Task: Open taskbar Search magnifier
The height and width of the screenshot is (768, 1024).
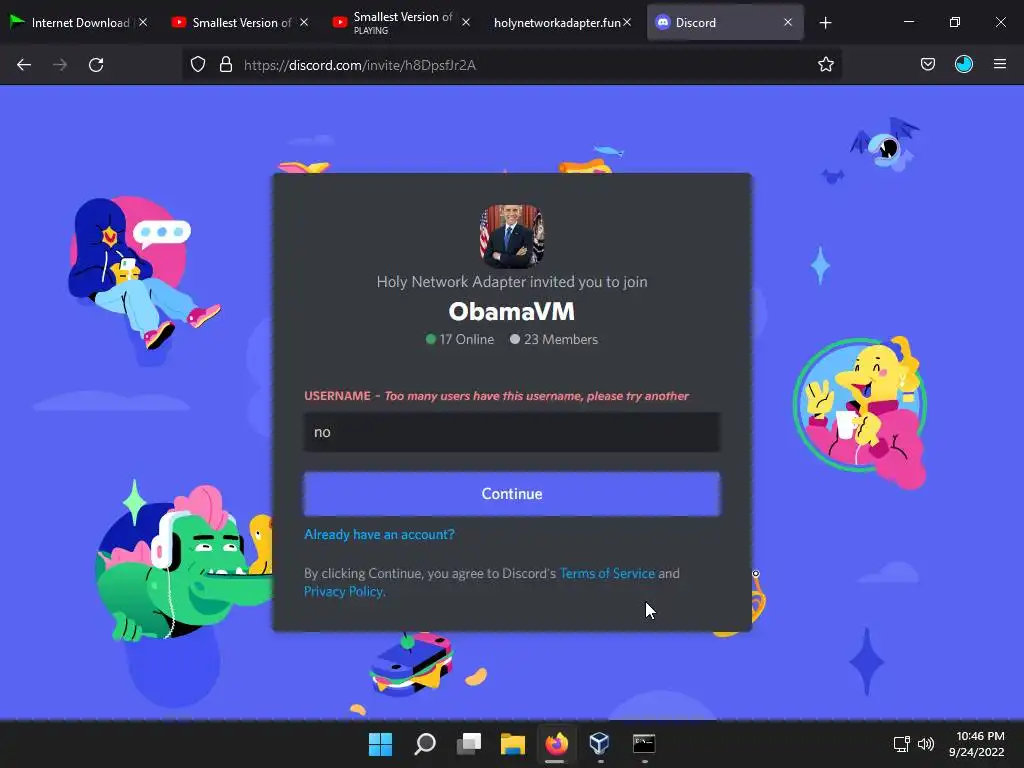Action: coord(424,744)
